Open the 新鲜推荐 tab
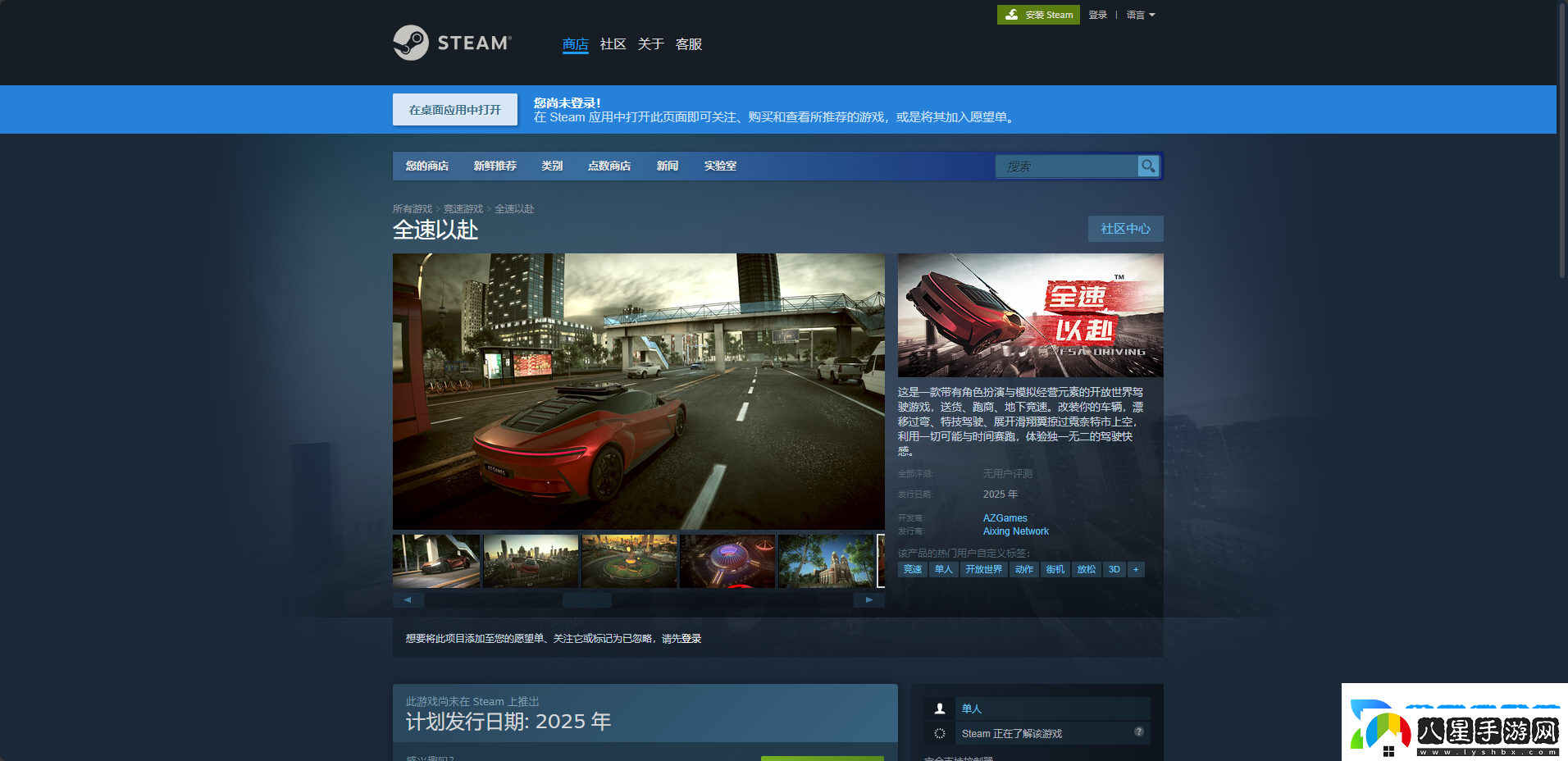Image resolution: width=1568 pixels, height=761 pixels. point(495,166)
